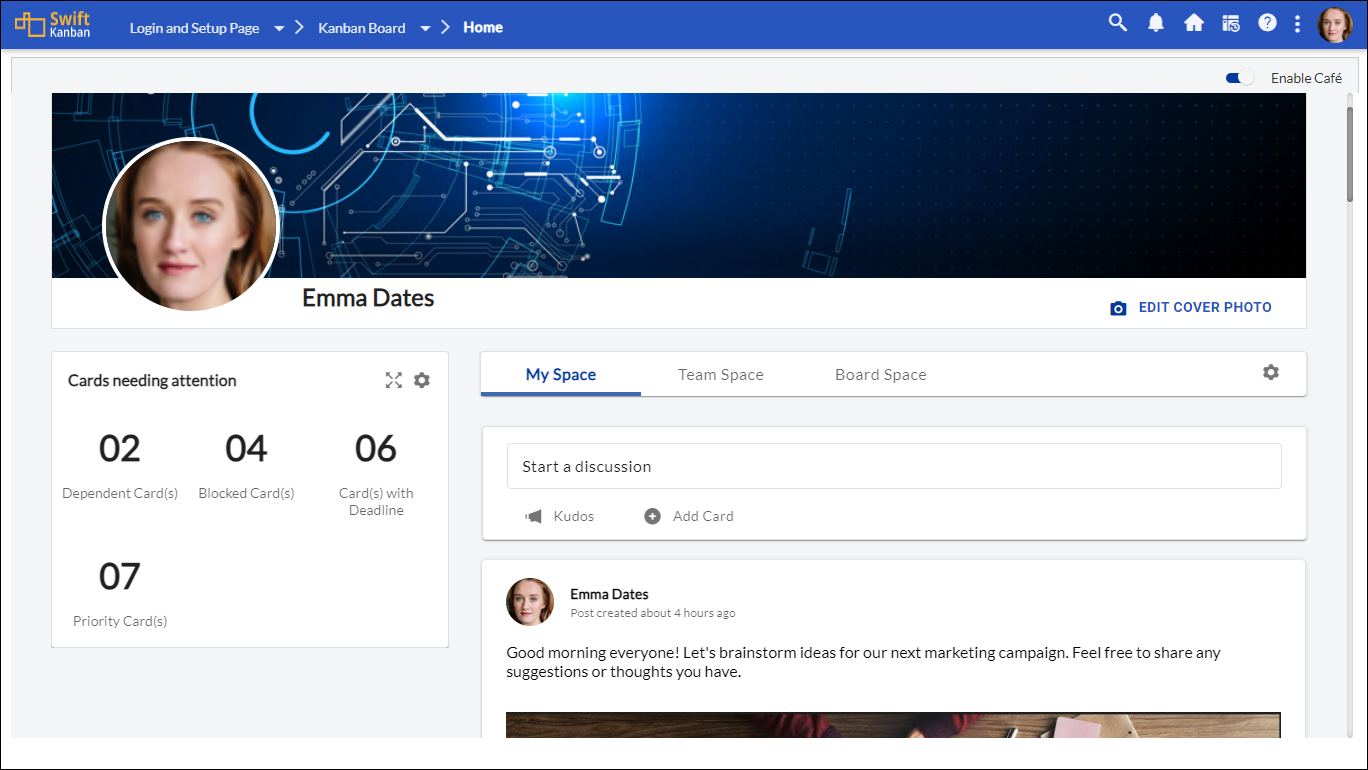Expand the Login and Setup Page dropdown
Viewport: 1368px width, 770px height.
tap(279, 28)
